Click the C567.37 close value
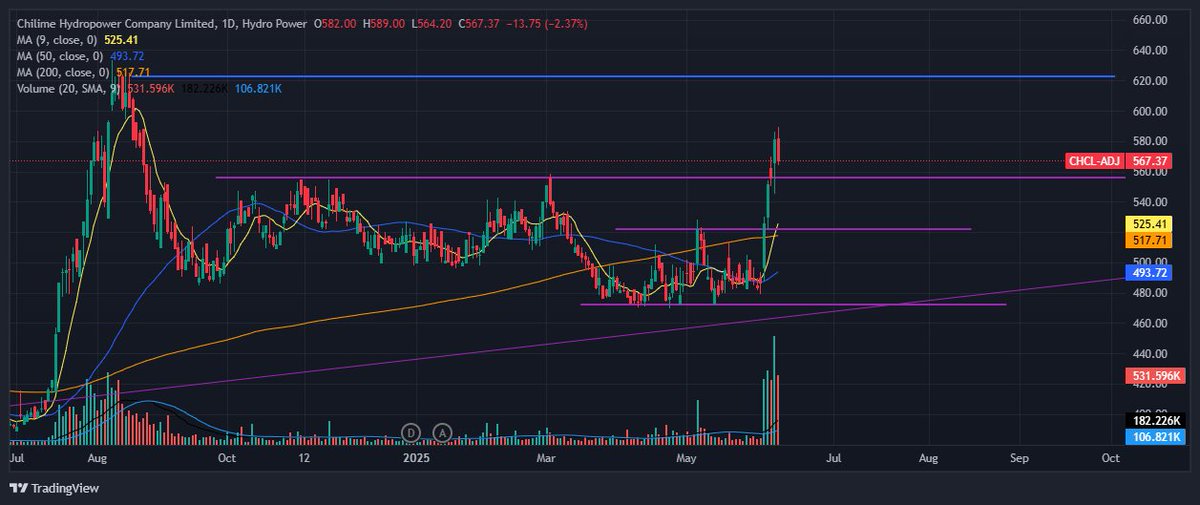This screenshot has width=1200, height=505. click(x=481, y=23)
